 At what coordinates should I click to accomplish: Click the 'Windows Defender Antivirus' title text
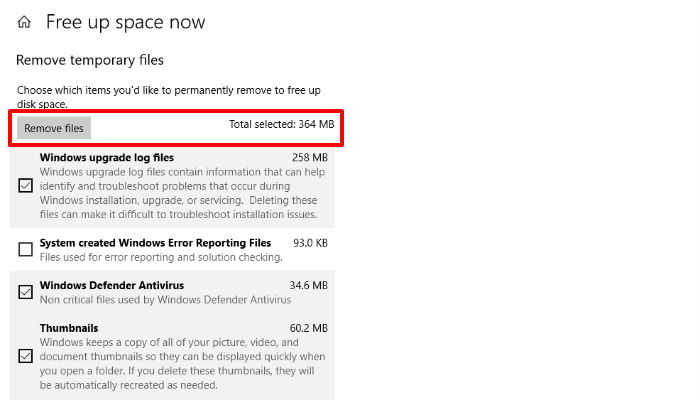click(x=112, y=285)
